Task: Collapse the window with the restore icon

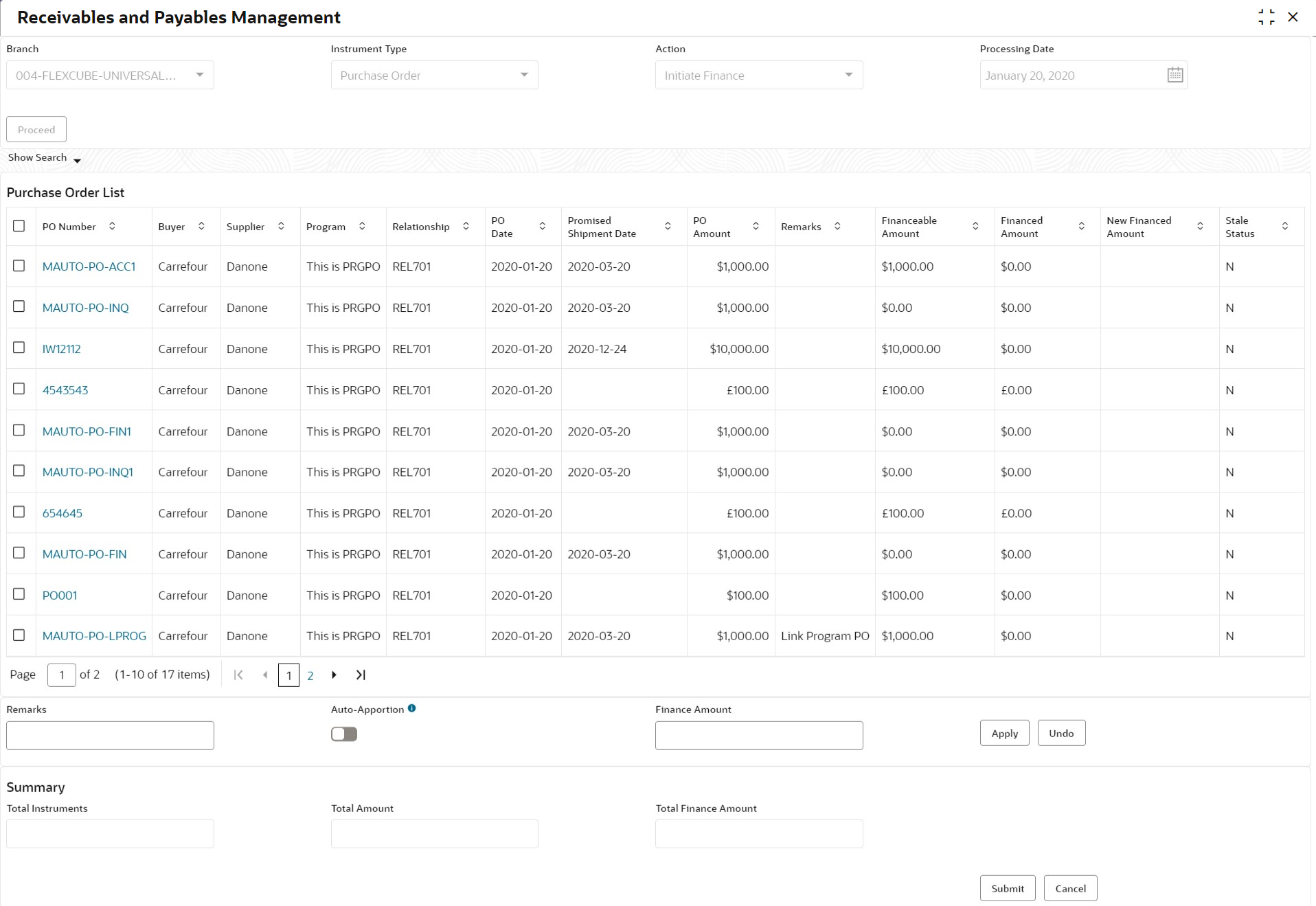Action: point(1266,17)
